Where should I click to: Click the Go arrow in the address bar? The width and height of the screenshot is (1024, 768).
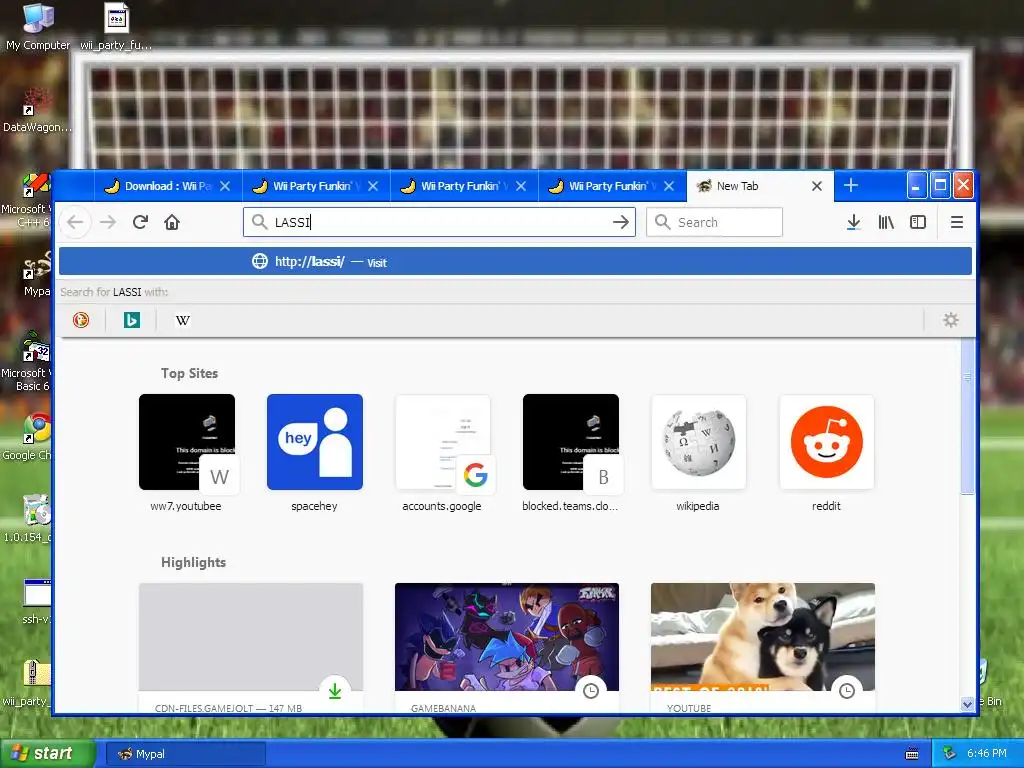620,222
